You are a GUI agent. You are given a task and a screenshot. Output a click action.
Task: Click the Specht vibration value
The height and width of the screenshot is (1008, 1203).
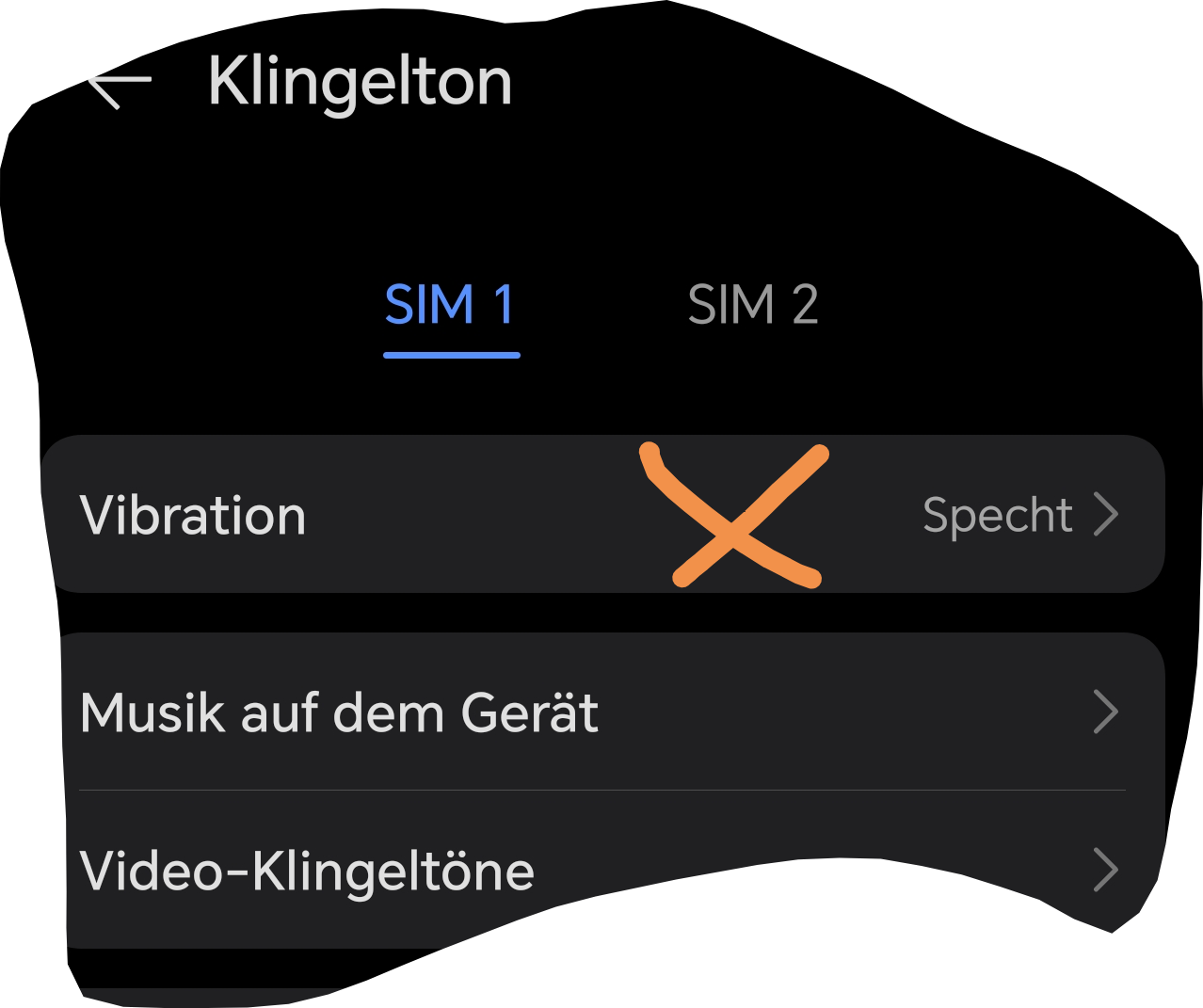point(997,515)
